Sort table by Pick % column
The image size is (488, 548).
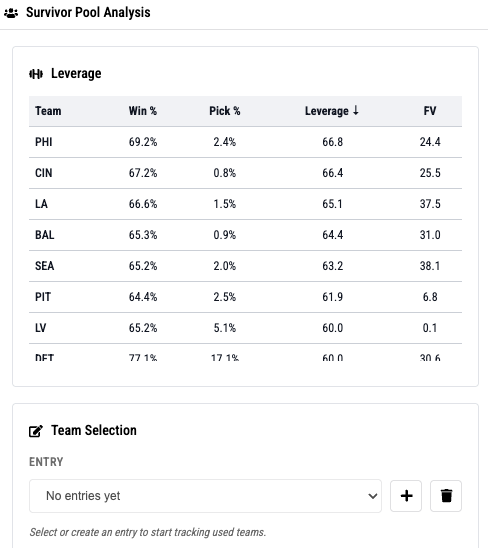(225, 111)
